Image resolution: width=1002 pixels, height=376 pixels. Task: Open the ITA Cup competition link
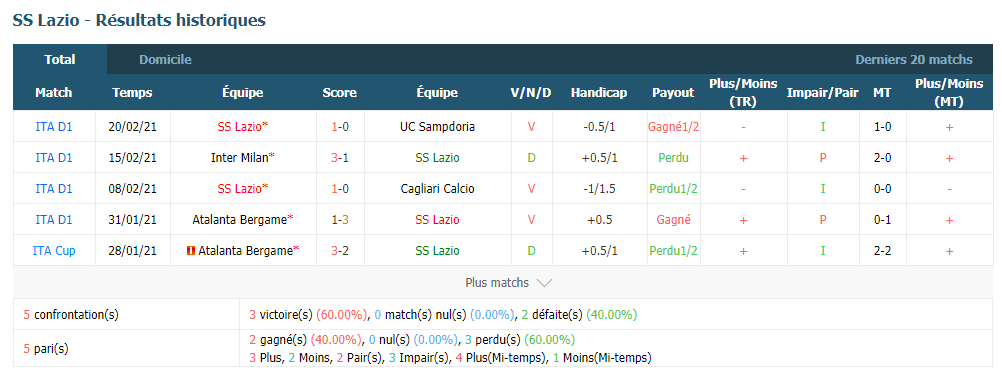pyautogui.click(x=54, y=251)
